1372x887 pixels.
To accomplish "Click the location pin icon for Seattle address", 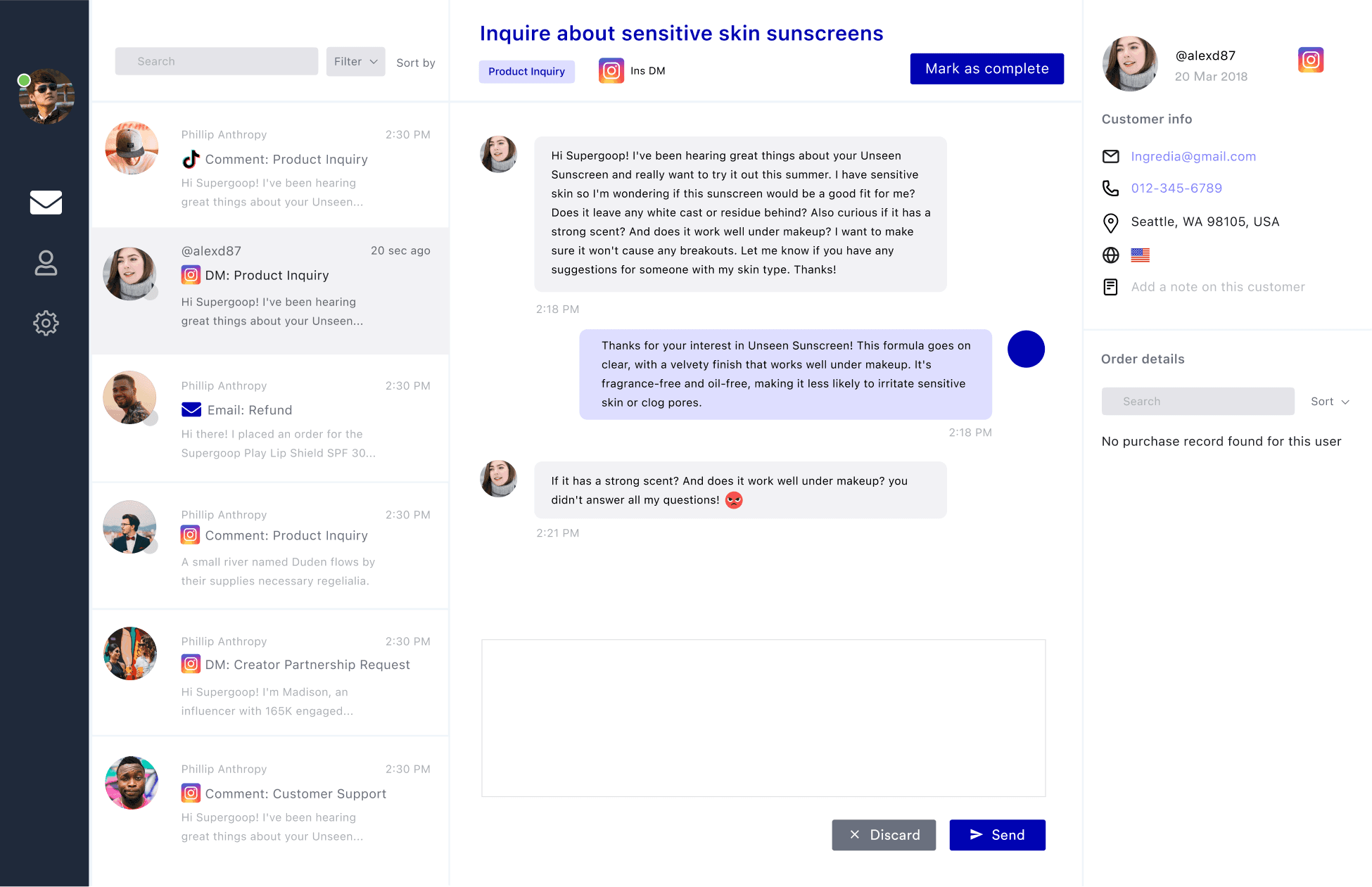I will click(1110, 223).
